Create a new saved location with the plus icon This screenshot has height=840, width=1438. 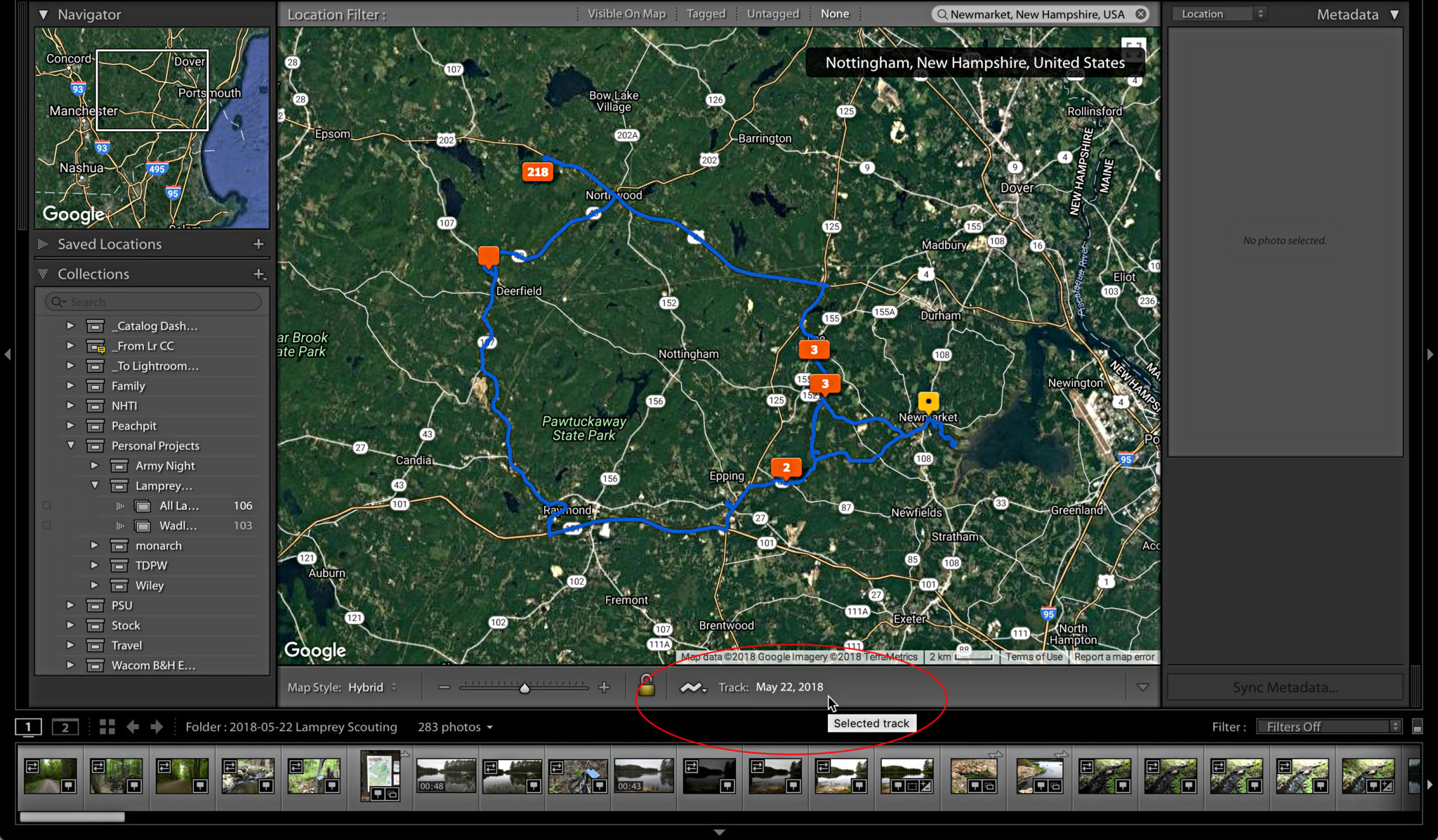258,244
